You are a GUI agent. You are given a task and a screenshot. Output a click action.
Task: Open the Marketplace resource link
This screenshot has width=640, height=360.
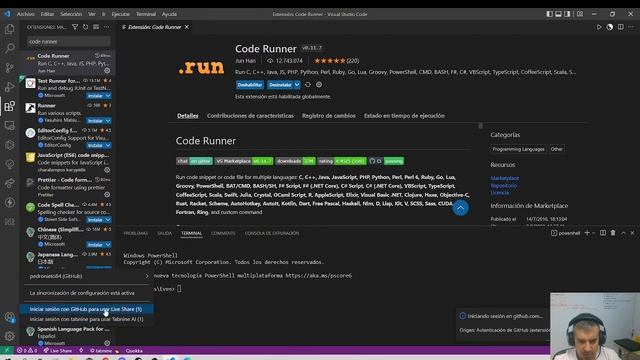[504, 178]
